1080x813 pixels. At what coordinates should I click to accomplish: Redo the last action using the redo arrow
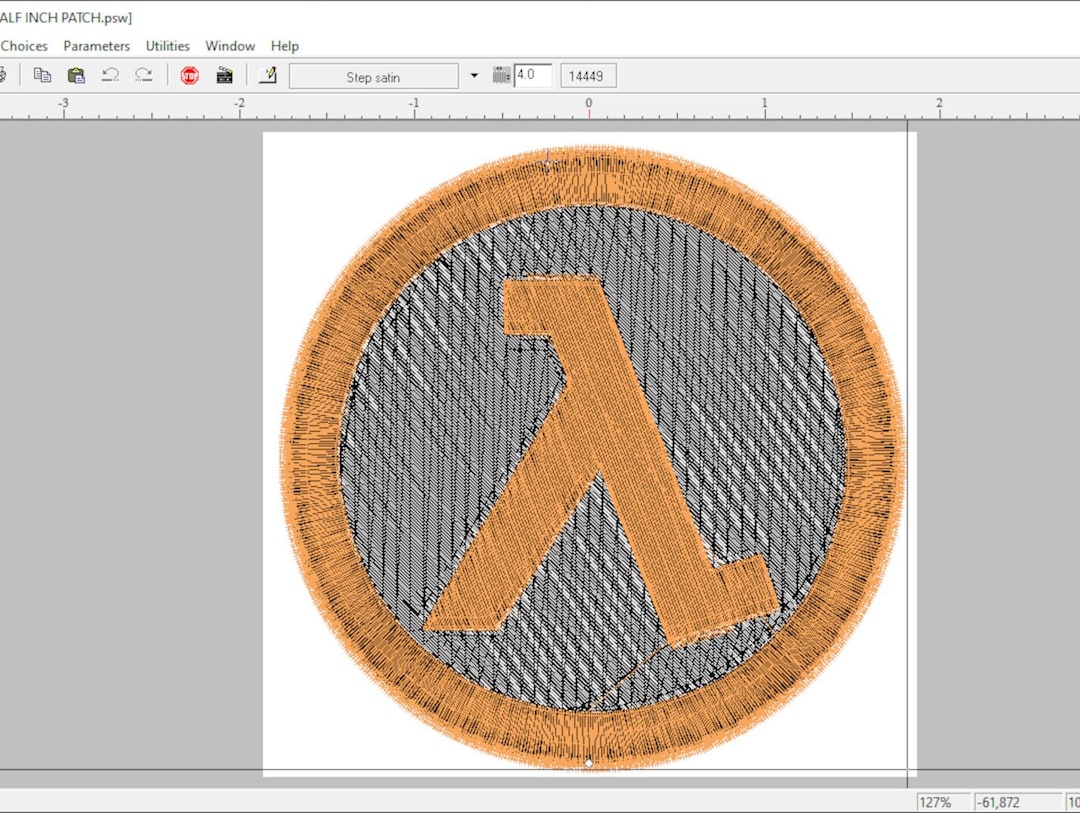click(142, 75)
